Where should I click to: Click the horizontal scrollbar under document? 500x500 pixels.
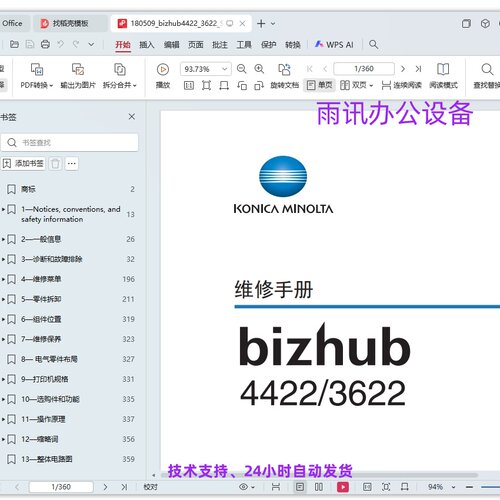click(319, 475)
